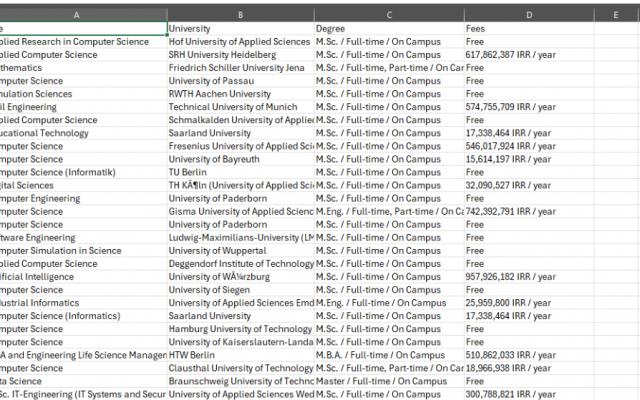This screenshot has height=400, width=640.
Task: Select 'nulation Sciences' cell
Action: pos(83,94)
